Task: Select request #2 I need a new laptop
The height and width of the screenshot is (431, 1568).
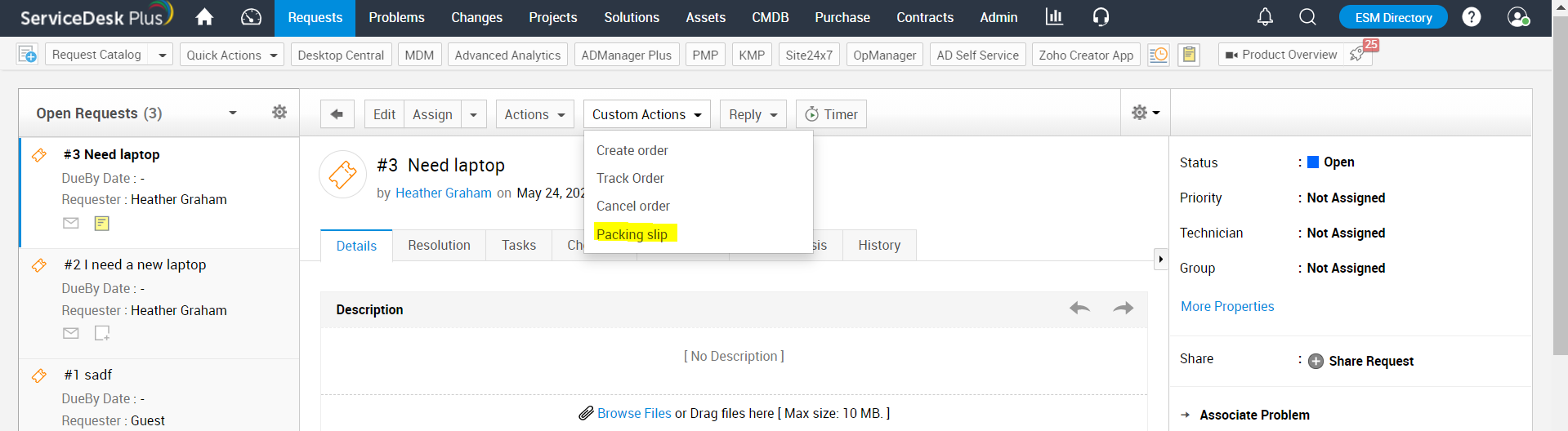Action: pyautogui.click(x=135, y=264)
